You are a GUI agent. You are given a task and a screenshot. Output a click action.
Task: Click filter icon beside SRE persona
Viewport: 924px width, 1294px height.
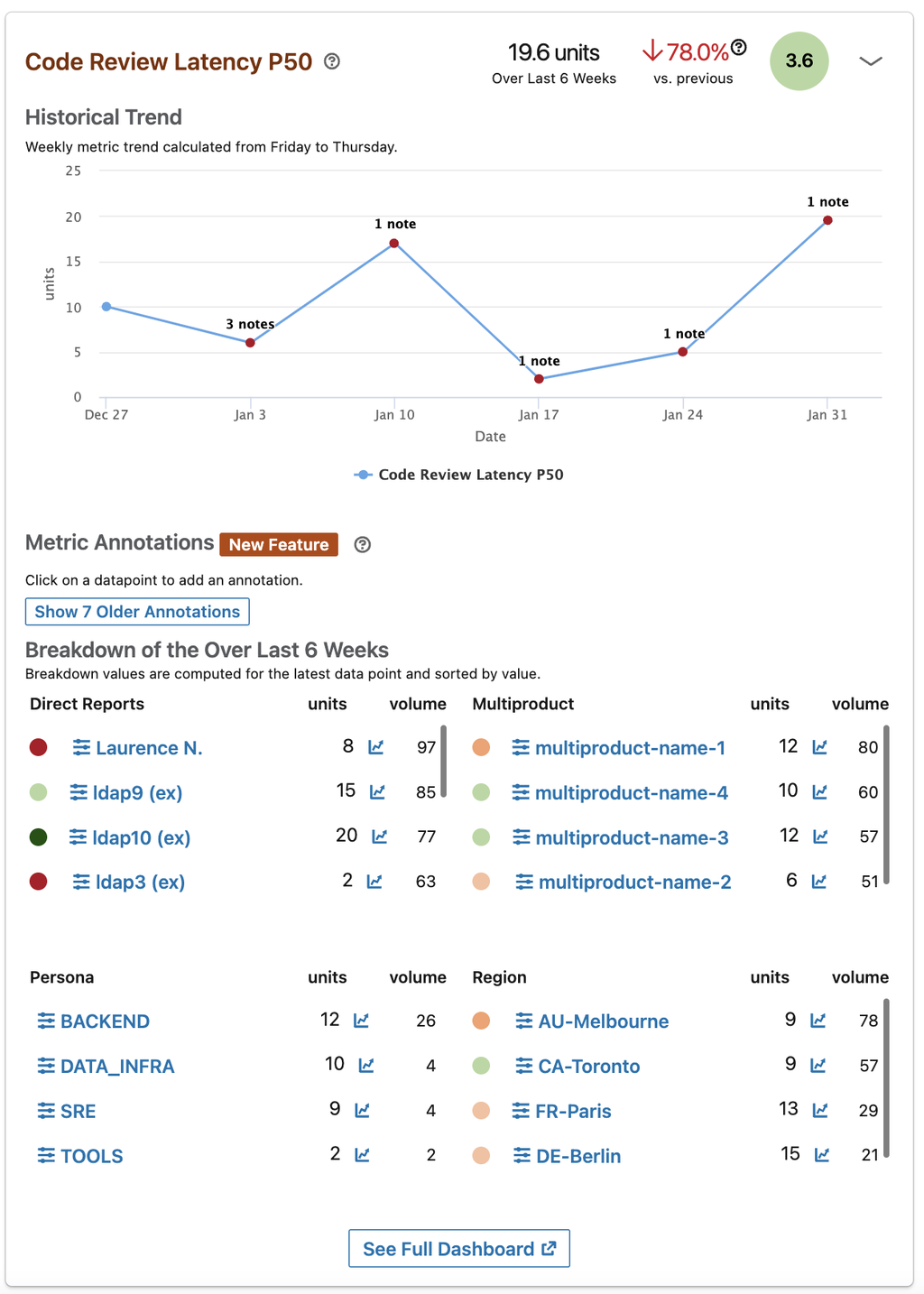(46, 1111)
